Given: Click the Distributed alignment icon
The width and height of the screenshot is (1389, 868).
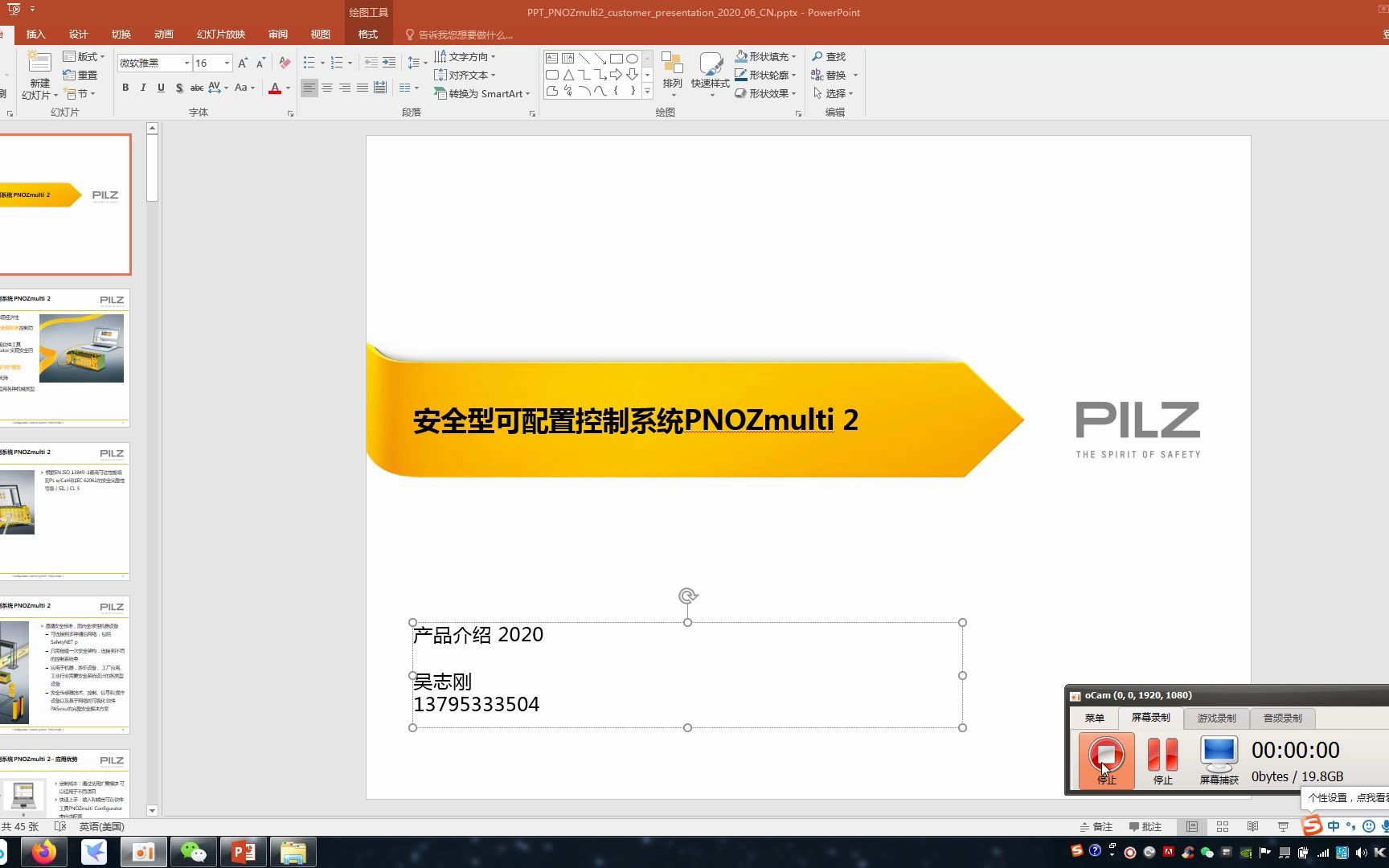Looking at the screenshot, I should (x=380, y=88).
